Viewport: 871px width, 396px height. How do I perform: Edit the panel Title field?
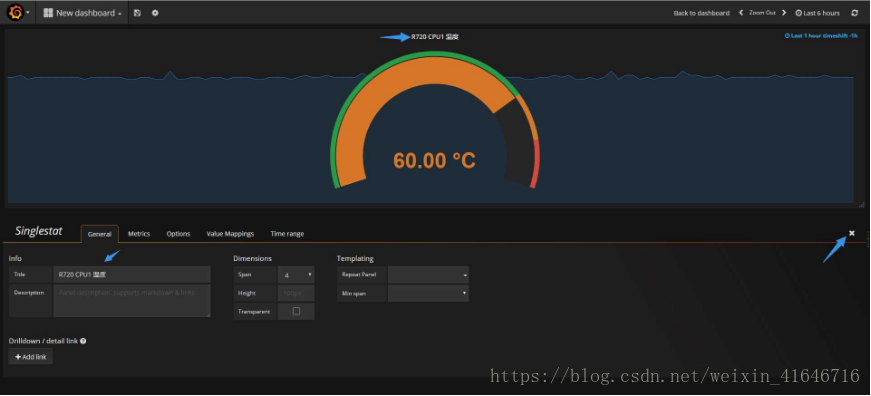coord(132,274)
